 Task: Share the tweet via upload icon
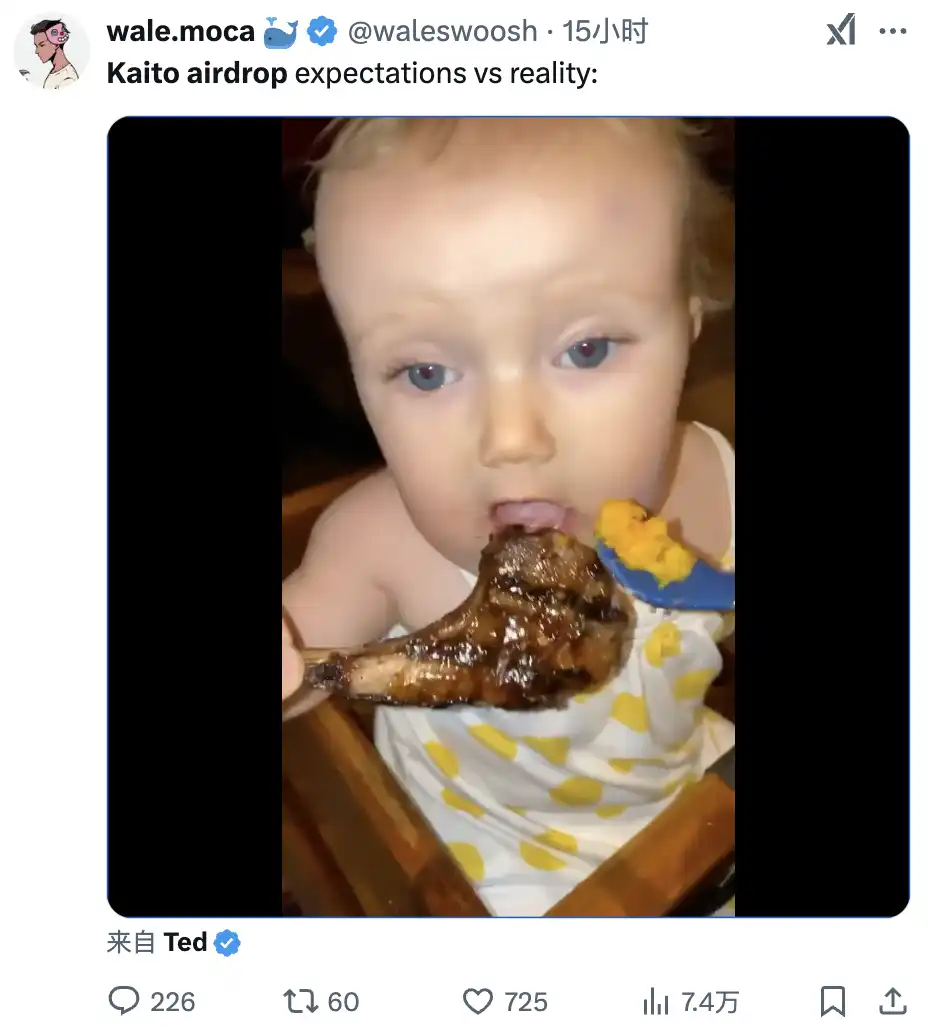point(893,1001)
